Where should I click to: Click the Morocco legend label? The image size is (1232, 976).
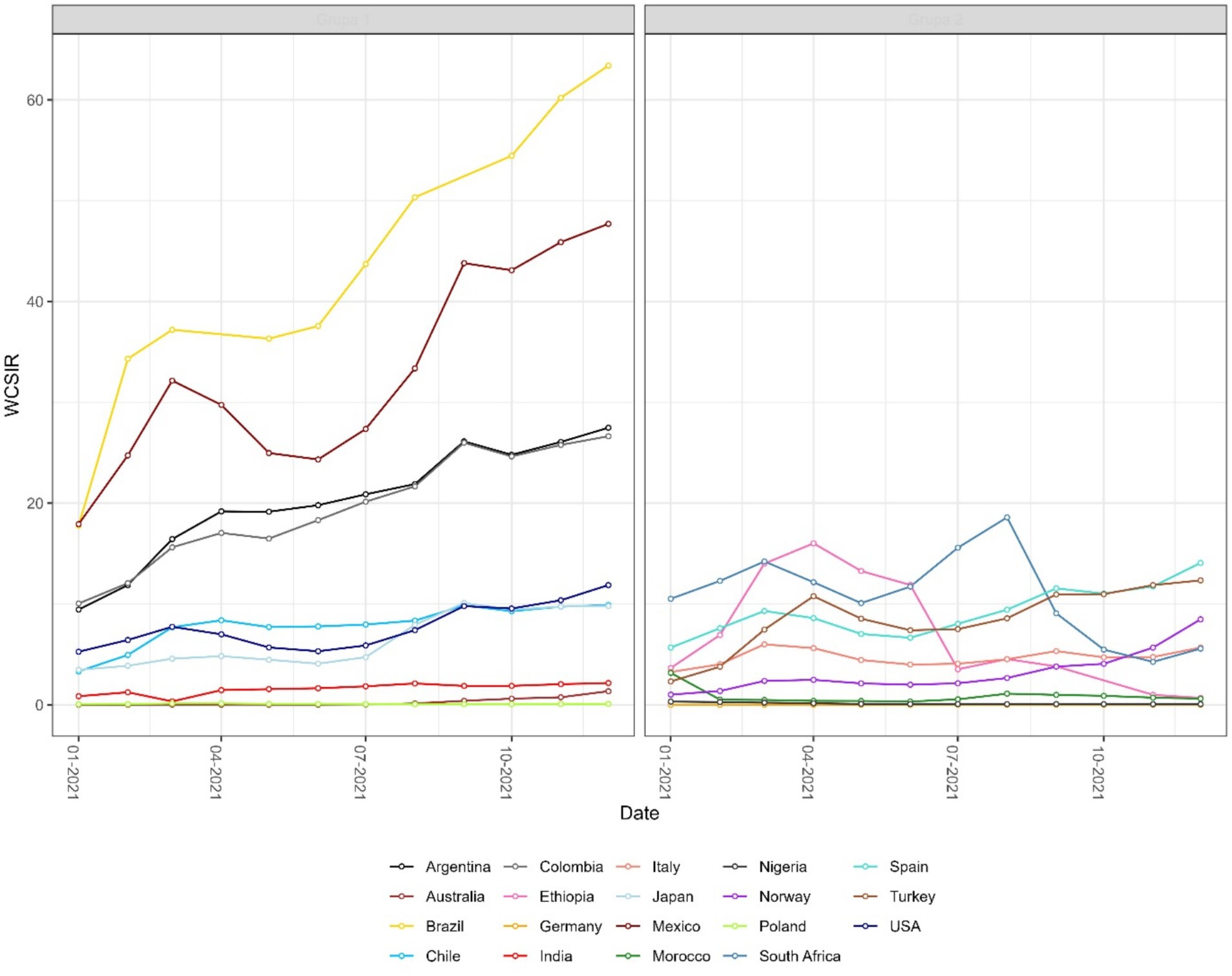[681, 956]
